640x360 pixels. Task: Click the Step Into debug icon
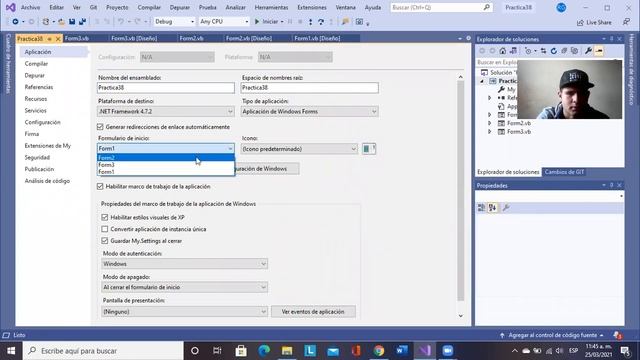click(311, 22)
